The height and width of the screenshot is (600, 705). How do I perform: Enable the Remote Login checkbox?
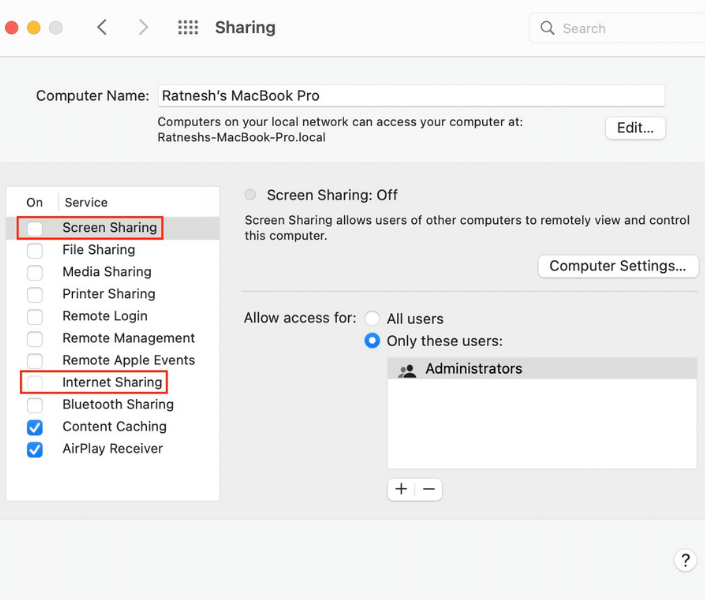(35, 316)
